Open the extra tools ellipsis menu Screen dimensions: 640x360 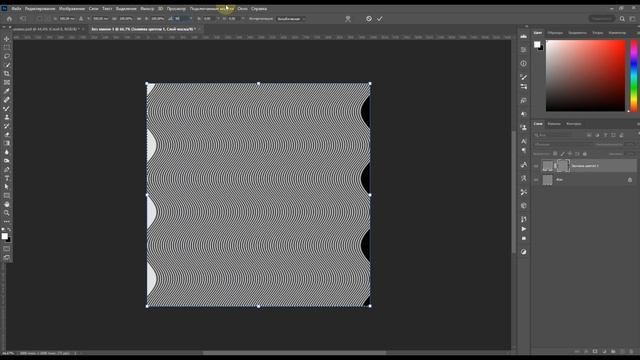point(7,222)
